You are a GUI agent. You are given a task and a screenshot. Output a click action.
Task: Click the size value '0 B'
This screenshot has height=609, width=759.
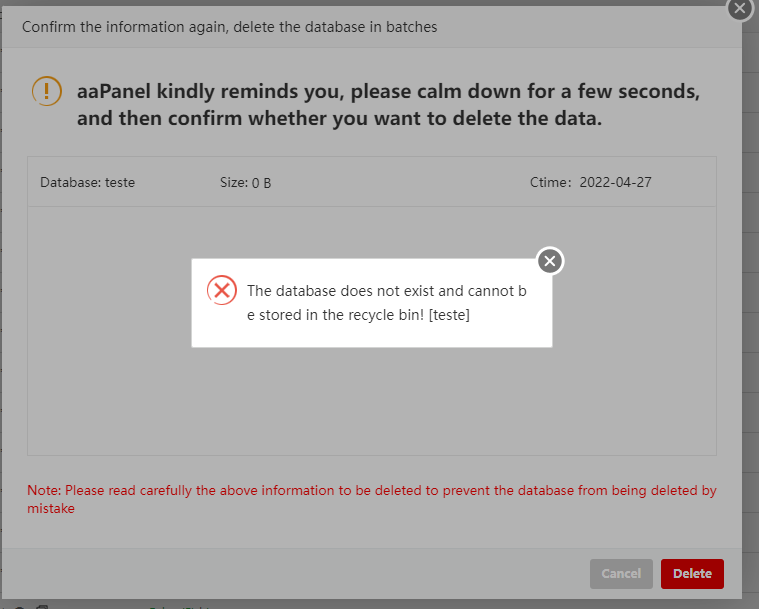(262, 183)
